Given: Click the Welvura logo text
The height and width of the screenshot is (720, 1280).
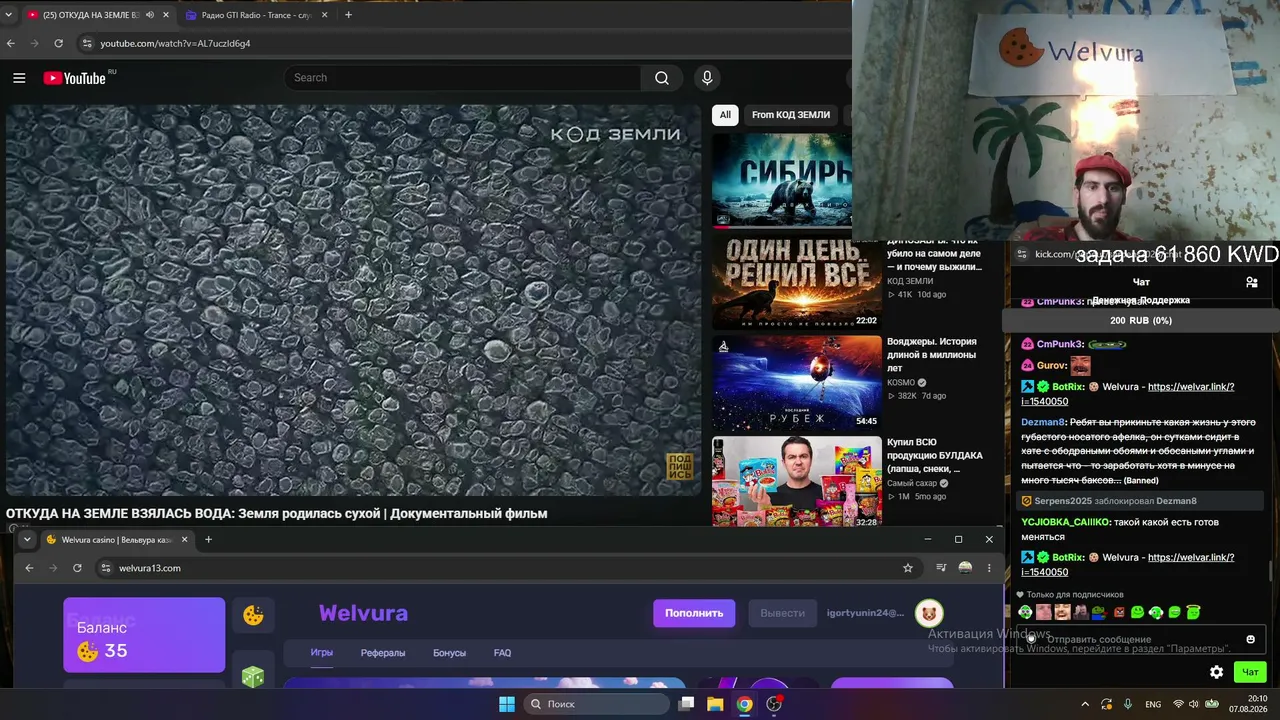Looking at the screenshot, I should [363, 613].
